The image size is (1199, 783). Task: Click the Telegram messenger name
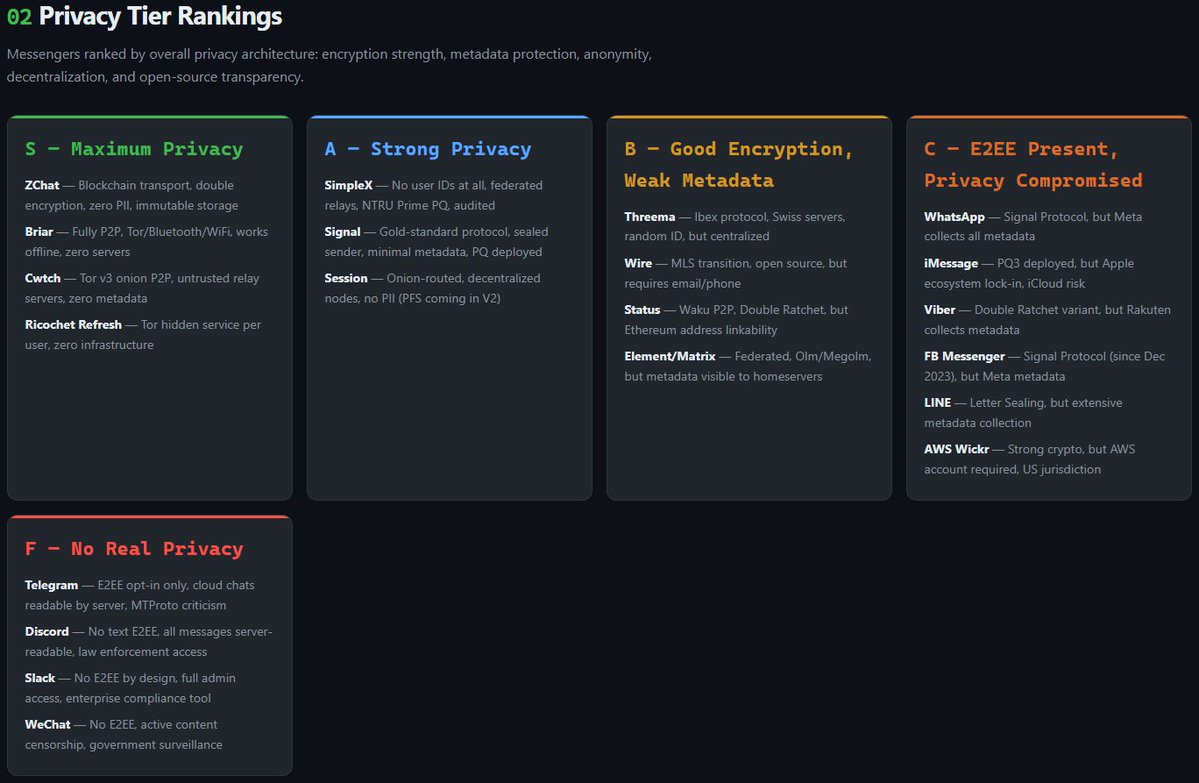(51, 586)
